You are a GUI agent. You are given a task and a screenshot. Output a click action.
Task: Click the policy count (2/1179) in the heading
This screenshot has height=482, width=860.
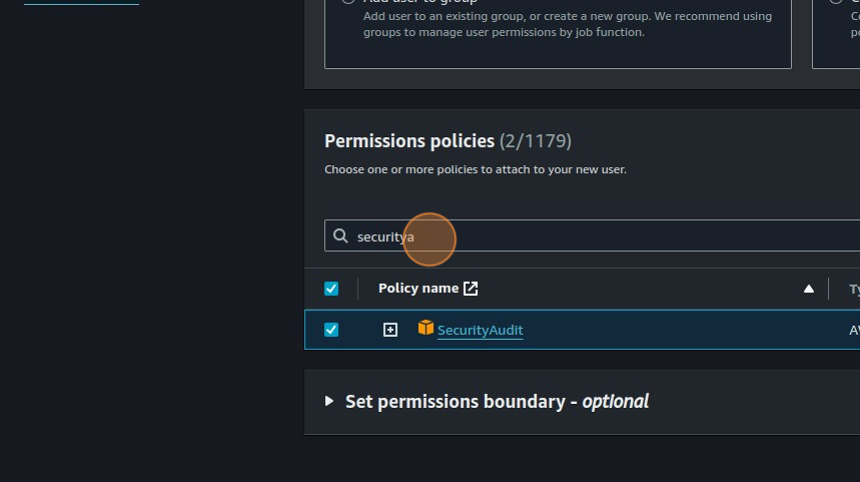(x=535, y=141)
